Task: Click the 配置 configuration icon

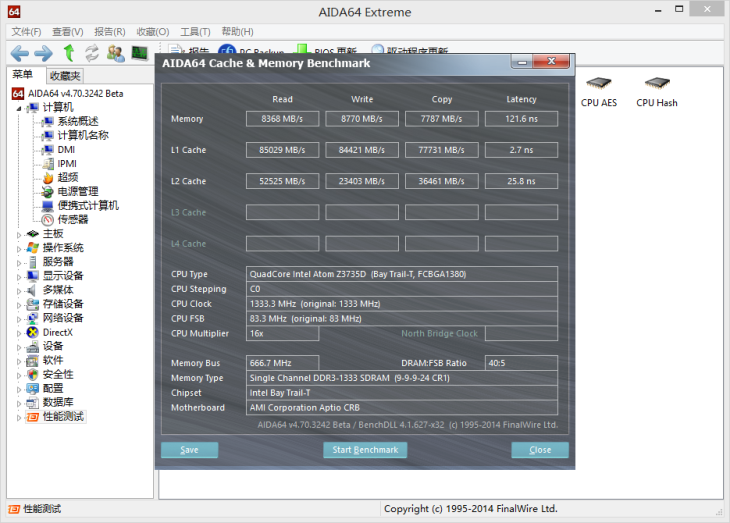Action: coord(33,388)
